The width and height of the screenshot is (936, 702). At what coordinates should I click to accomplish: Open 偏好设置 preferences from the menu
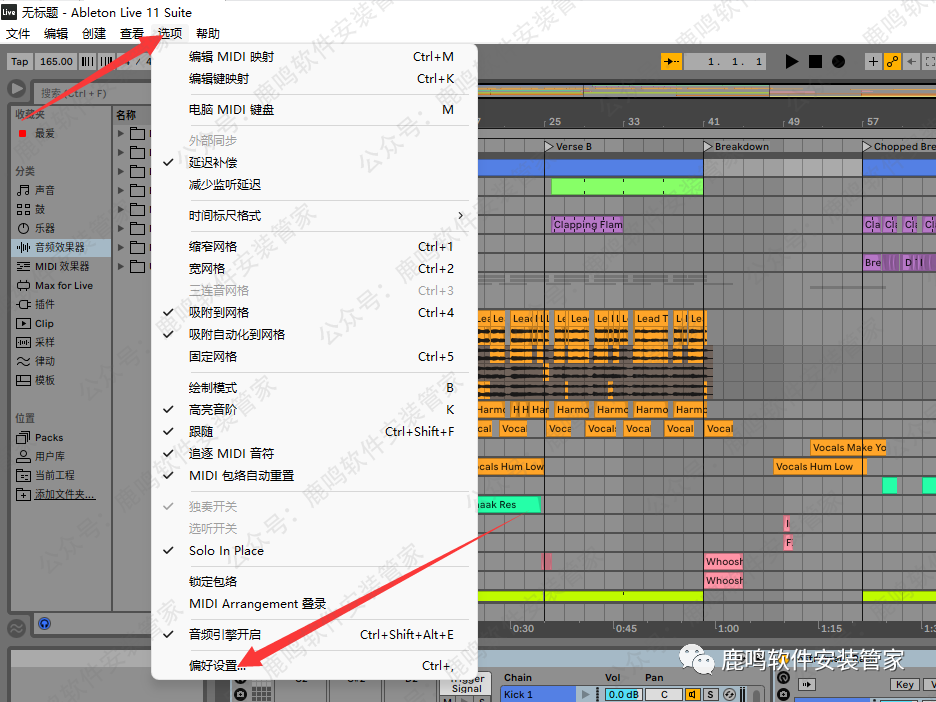pos(217,666)
